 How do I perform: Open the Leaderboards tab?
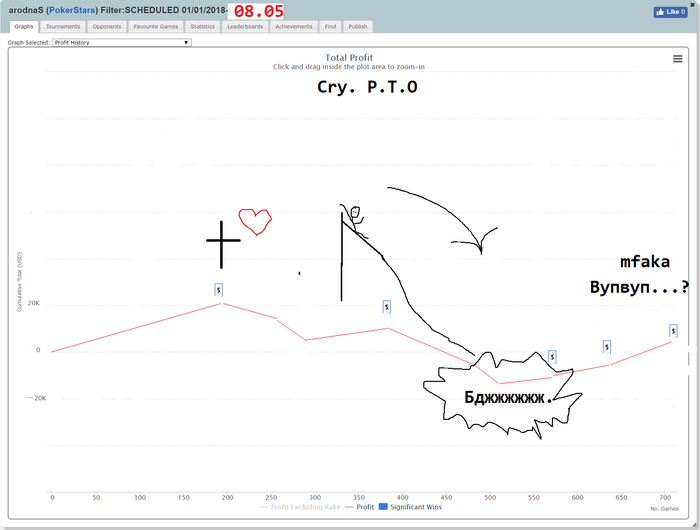tap(245, 27)
